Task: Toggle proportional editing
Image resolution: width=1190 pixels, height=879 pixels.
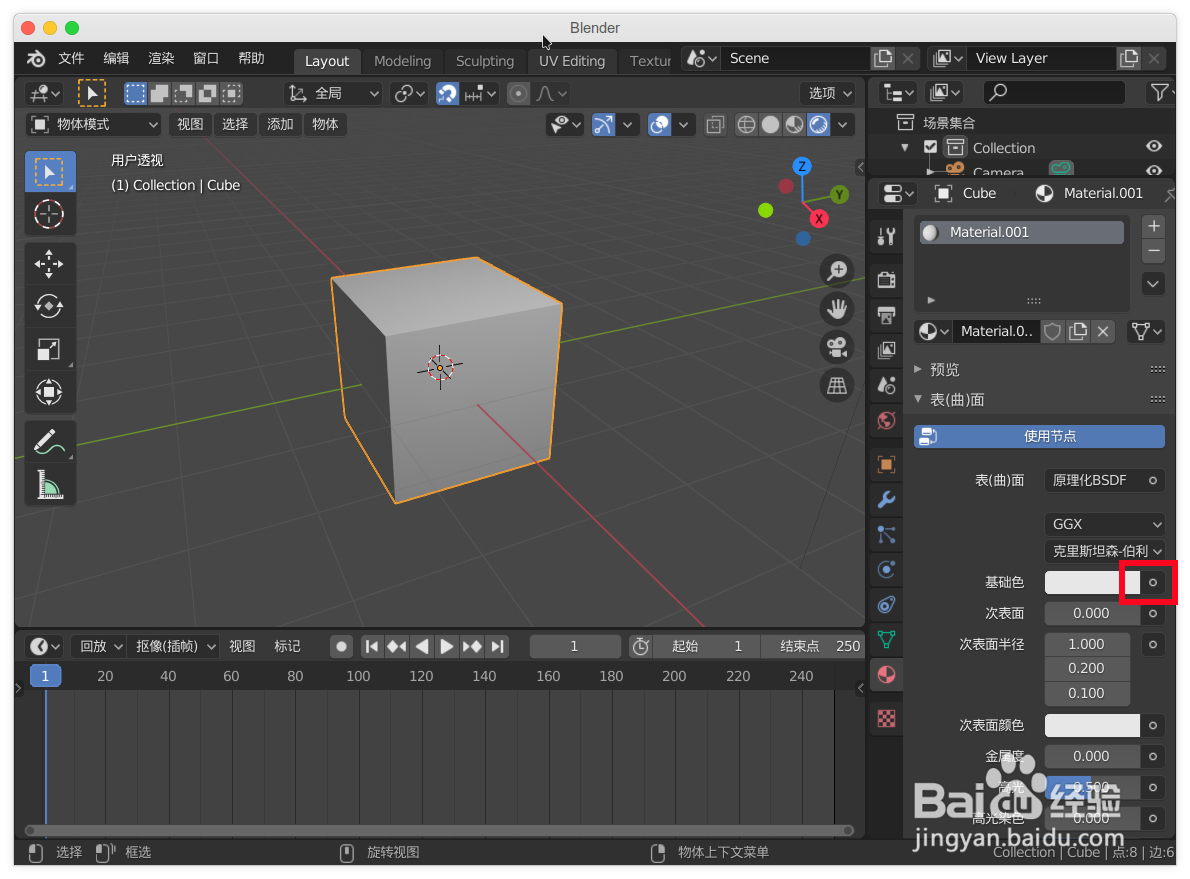Action: coord(518,93)
